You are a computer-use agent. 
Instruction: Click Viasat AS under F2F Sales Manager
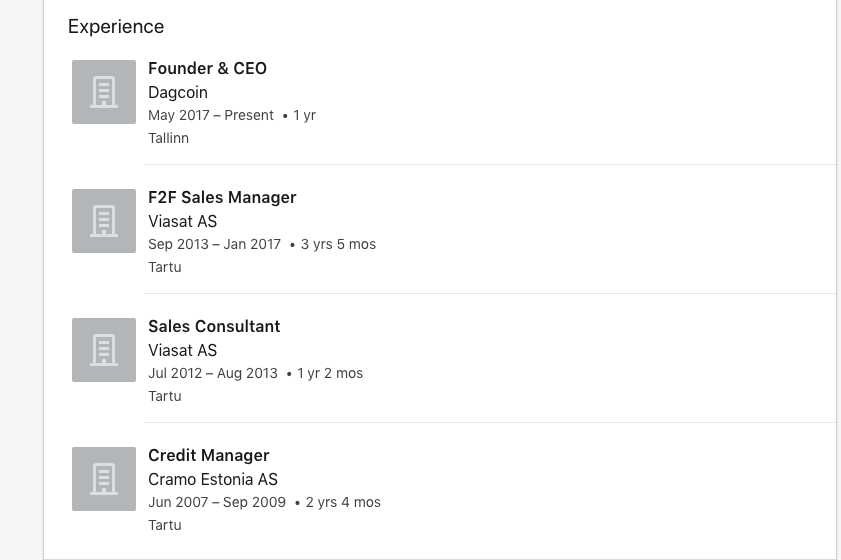pos(182,221)
